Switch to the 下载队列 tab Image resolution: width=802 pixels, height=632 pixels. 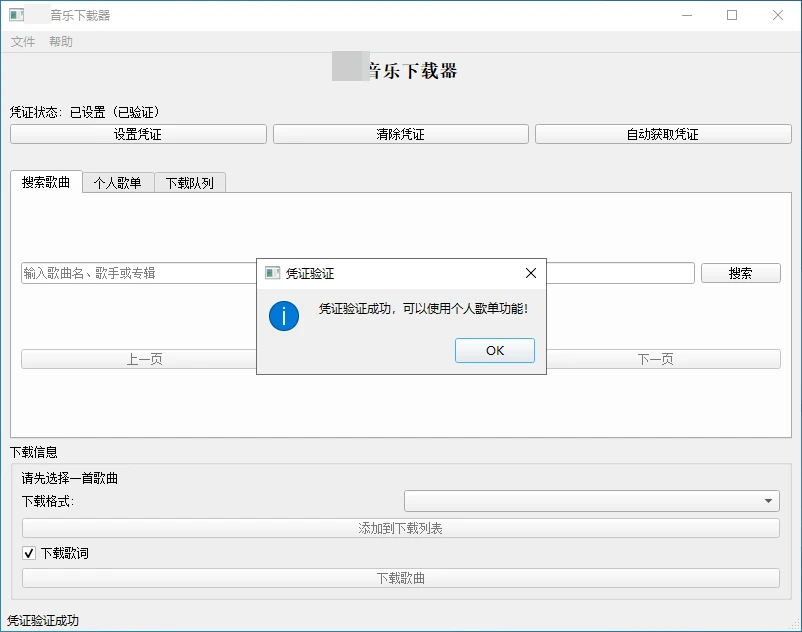coord(190,183)
